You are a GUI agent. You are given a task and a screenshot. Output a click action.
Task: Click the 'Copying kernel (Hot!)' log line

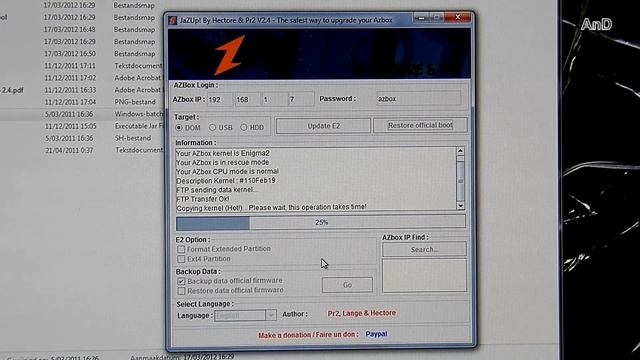tap(271, 207)
